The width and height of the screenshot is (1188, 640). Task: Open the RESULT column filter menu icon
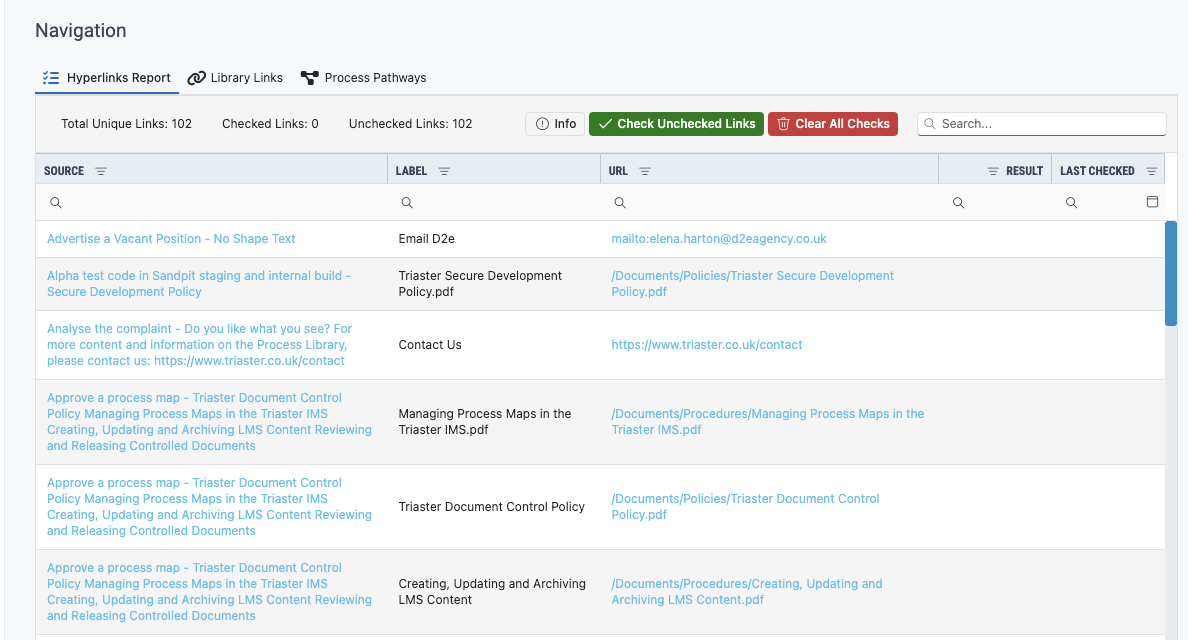click(x=993, y=171)
